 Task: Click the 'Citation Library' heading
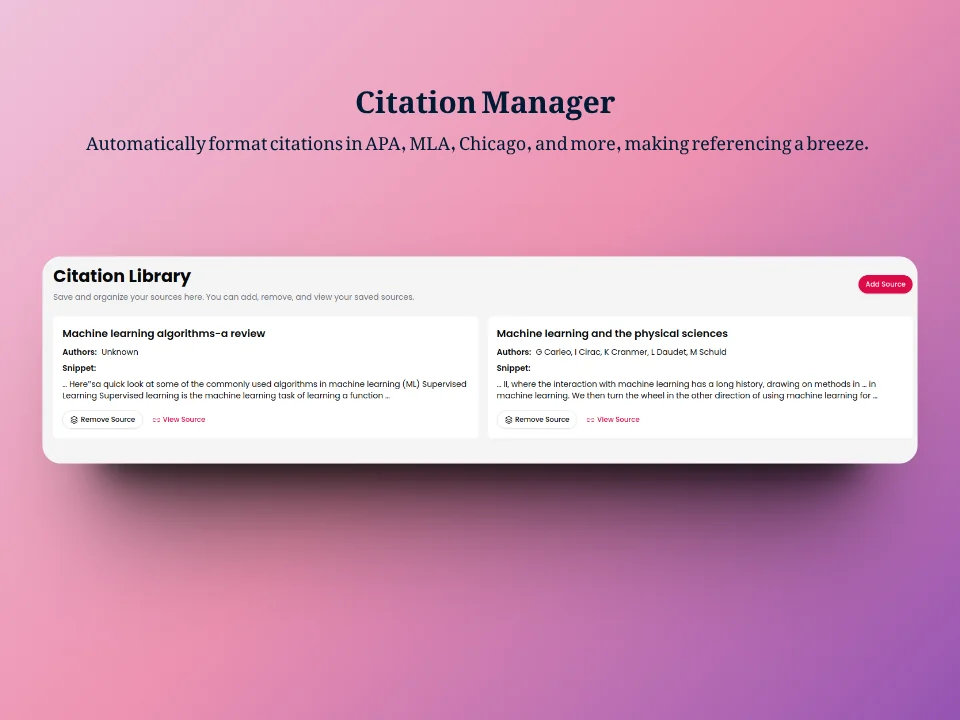point(122,276)
